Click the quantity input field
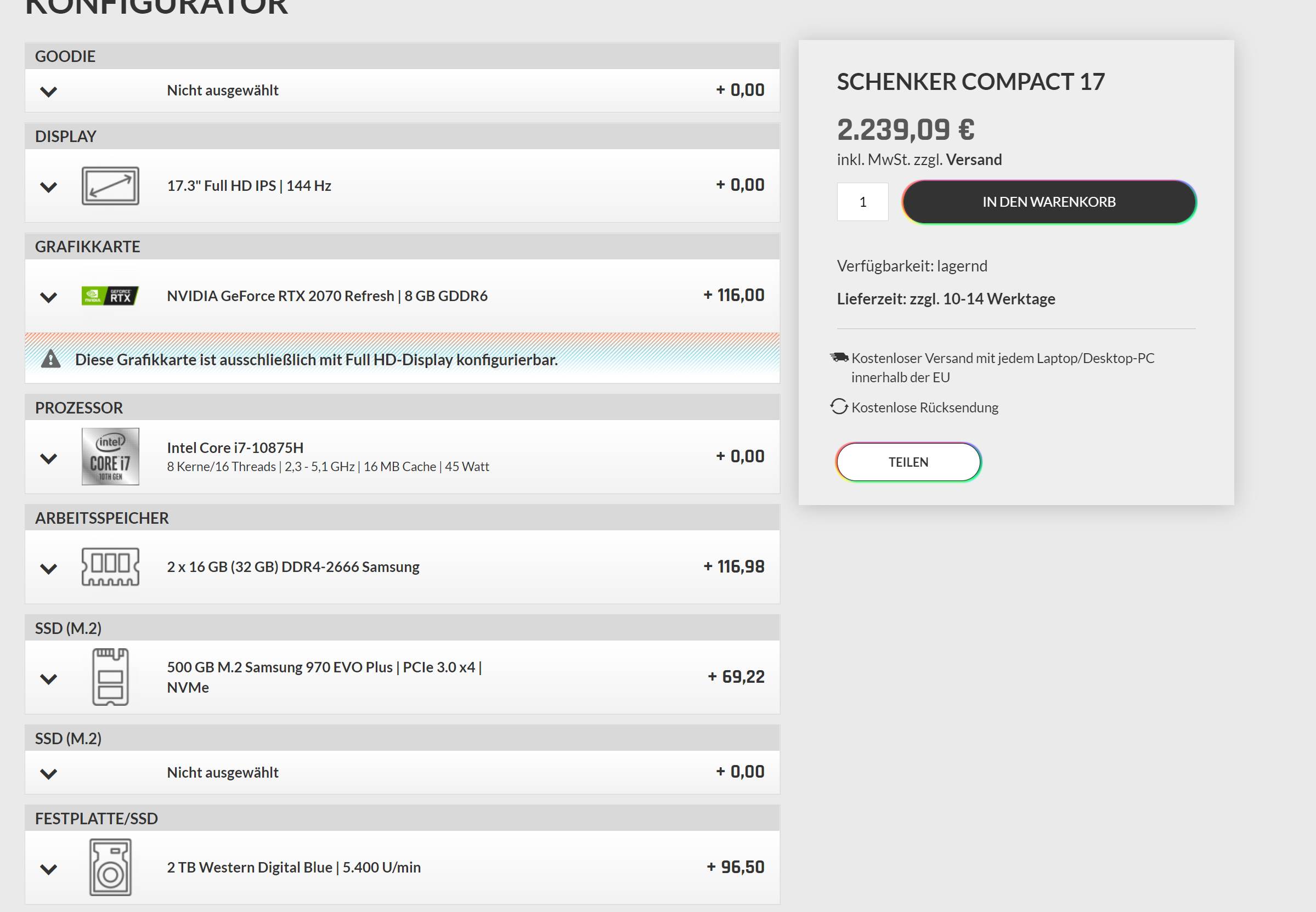This screenshot has width=1316, height=912. 862,202
